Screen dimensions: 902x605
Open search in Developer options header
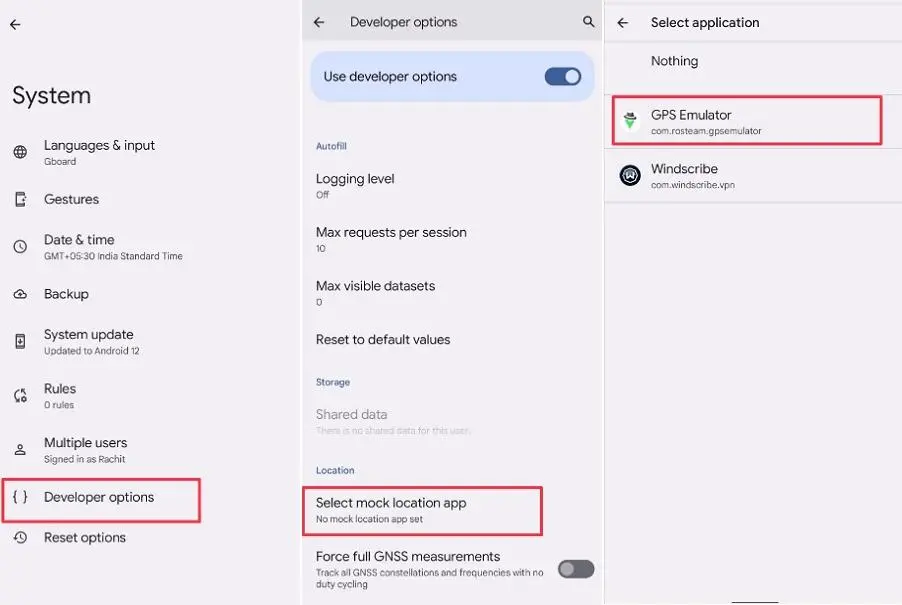tap(588, 21)
